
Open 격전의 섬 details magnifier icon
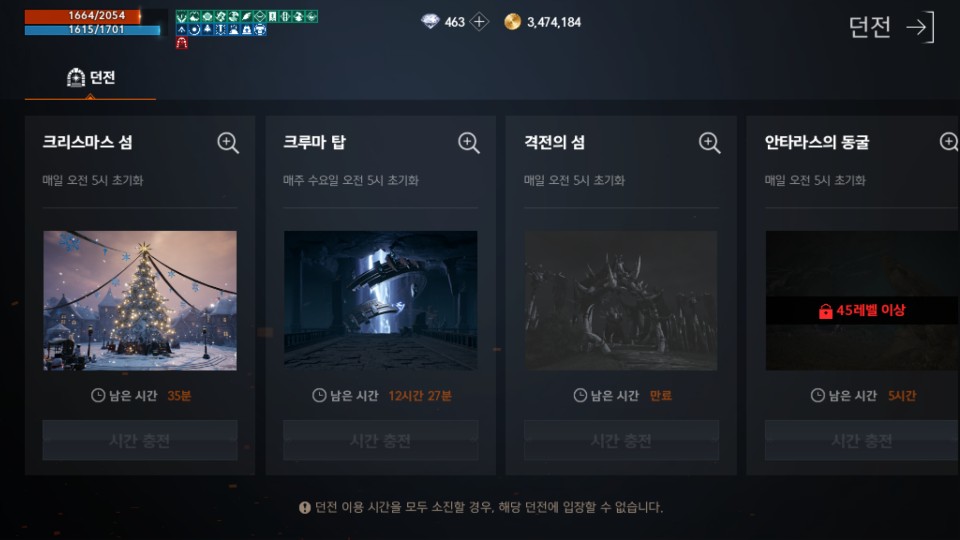(709, 143)
